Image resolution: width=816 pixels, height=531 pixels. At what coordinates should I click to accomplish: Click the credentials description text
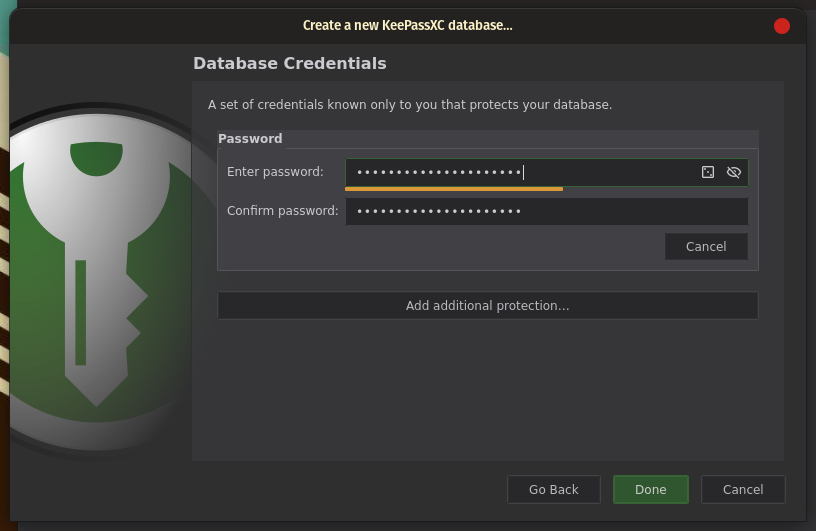[410, 105]
